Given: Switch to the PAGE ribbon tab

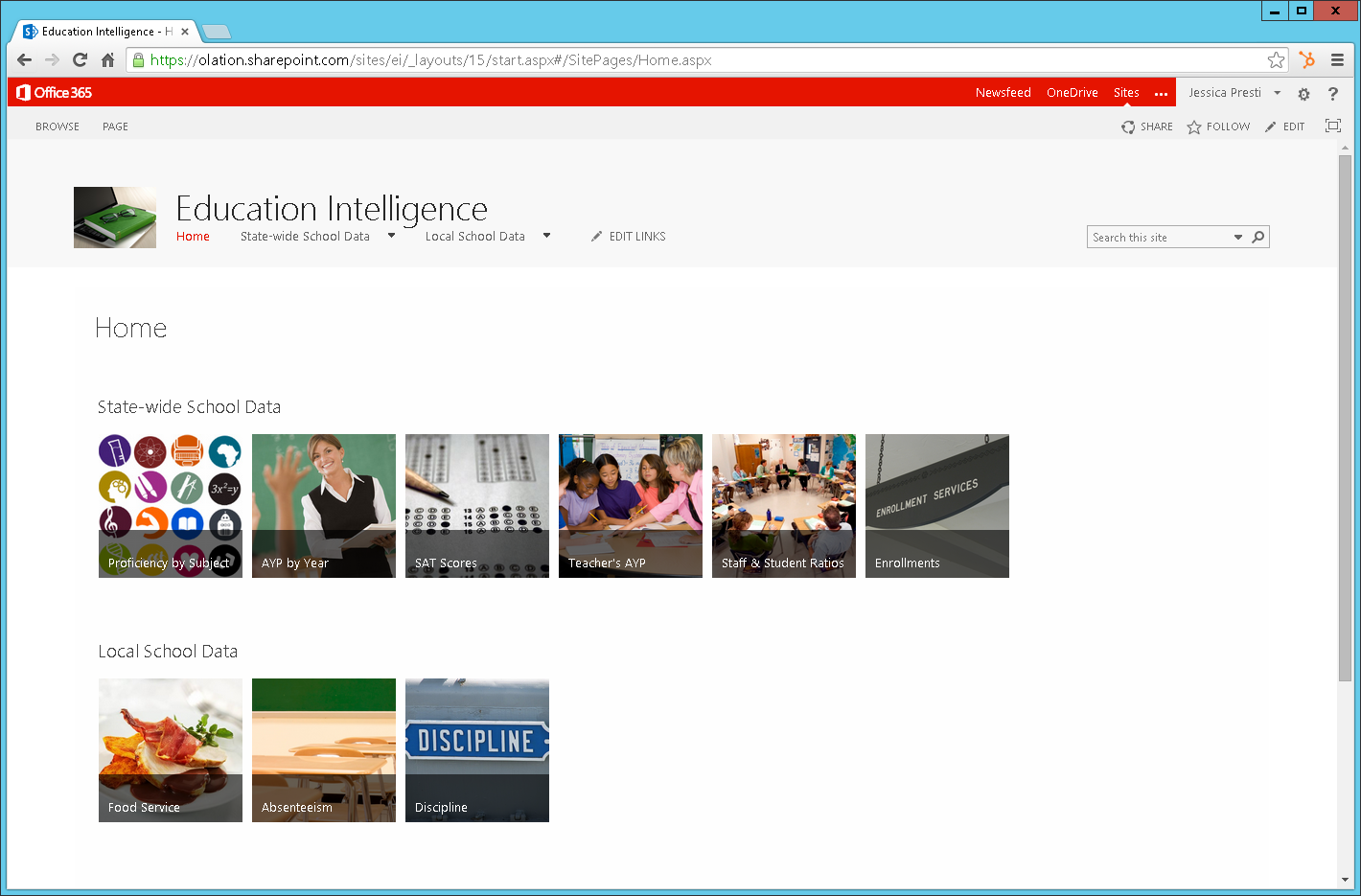Looking at the screenshot, I should (x=115, y=126).
